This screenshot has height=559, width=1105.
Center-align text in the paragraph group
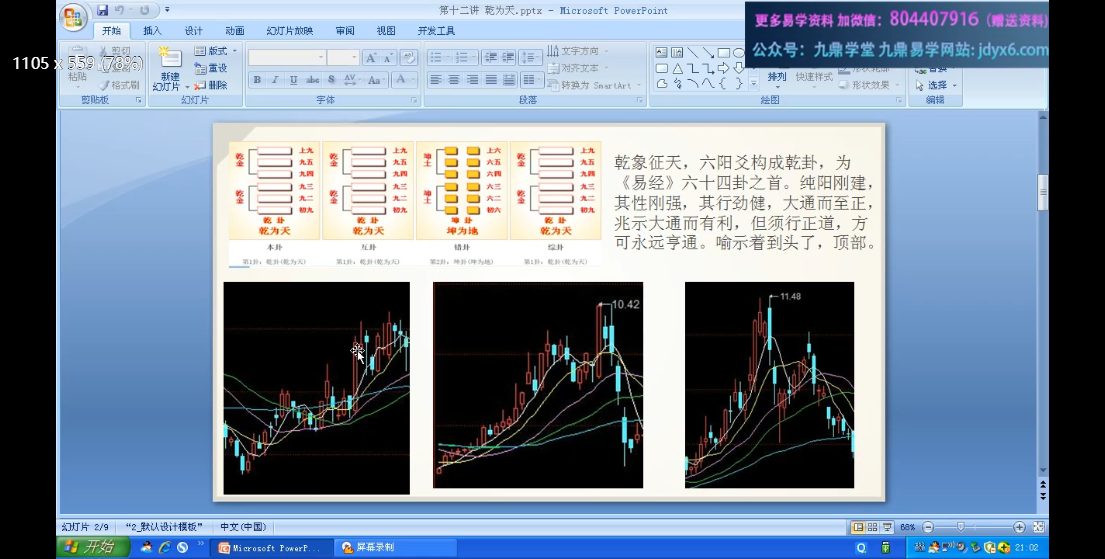pyautogui.click(x=453, y=80)
